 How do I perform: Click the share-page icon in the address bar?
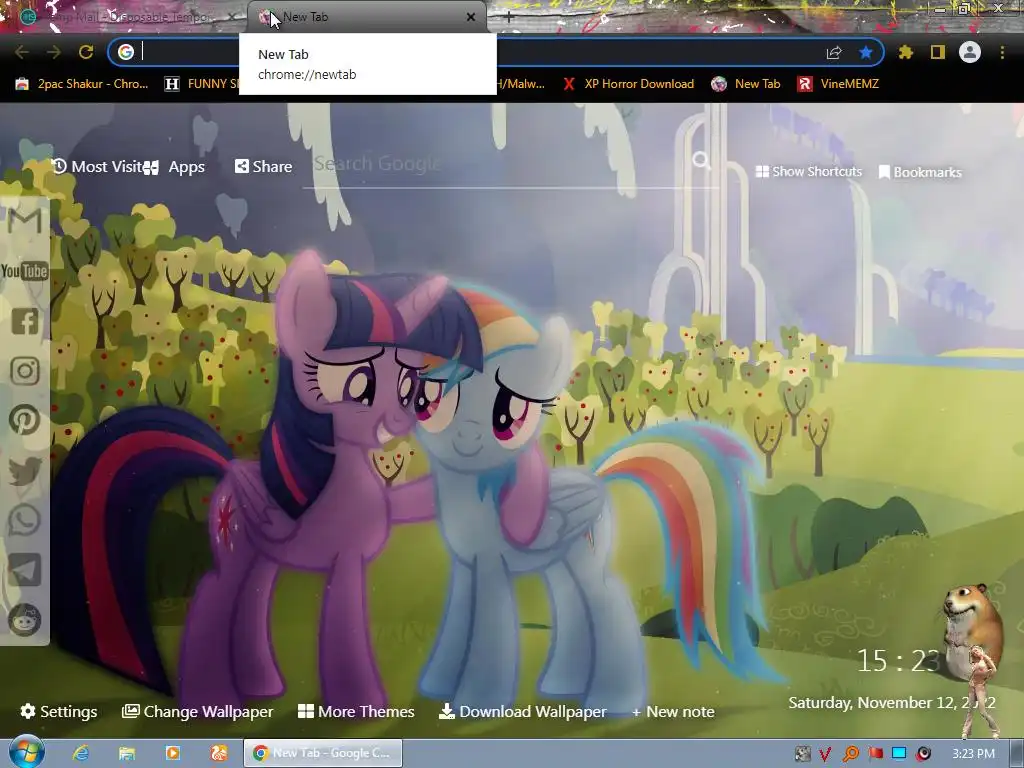pyautogui.click(x=834, y=52)
